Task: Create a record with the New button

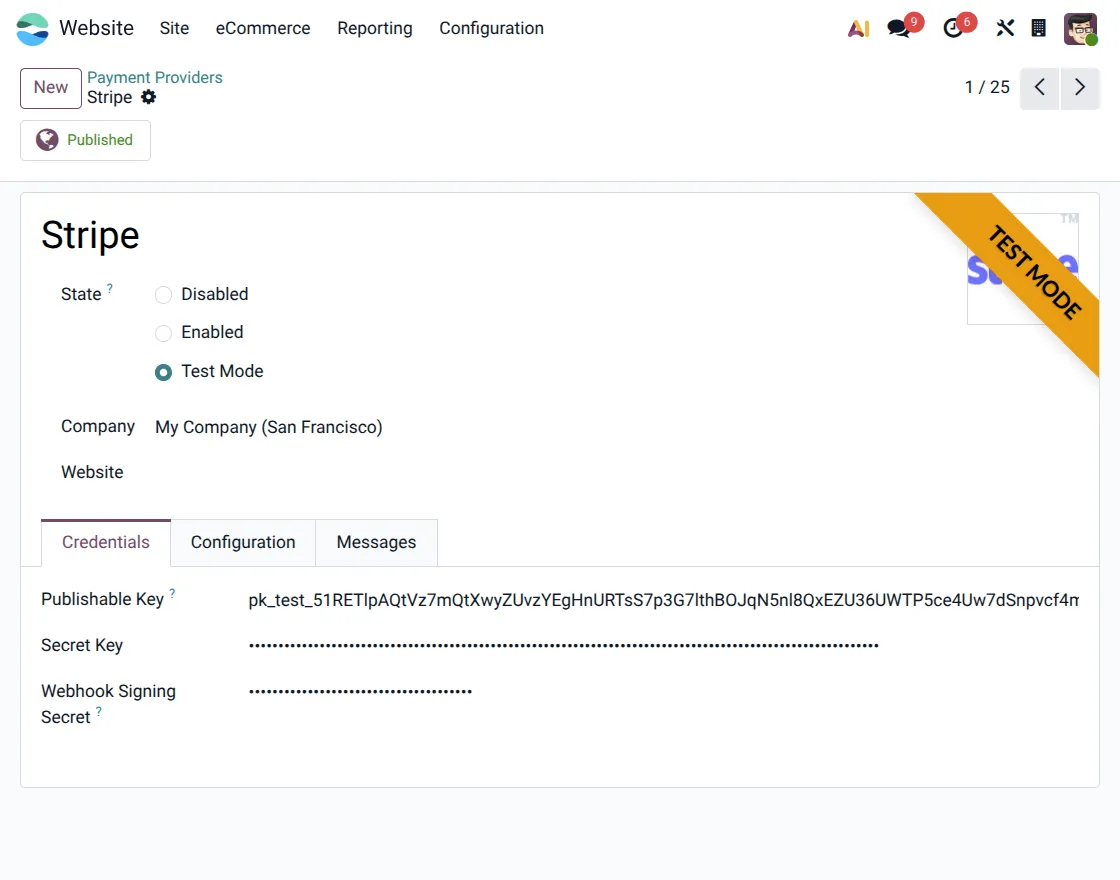Action: pos(50,88)
